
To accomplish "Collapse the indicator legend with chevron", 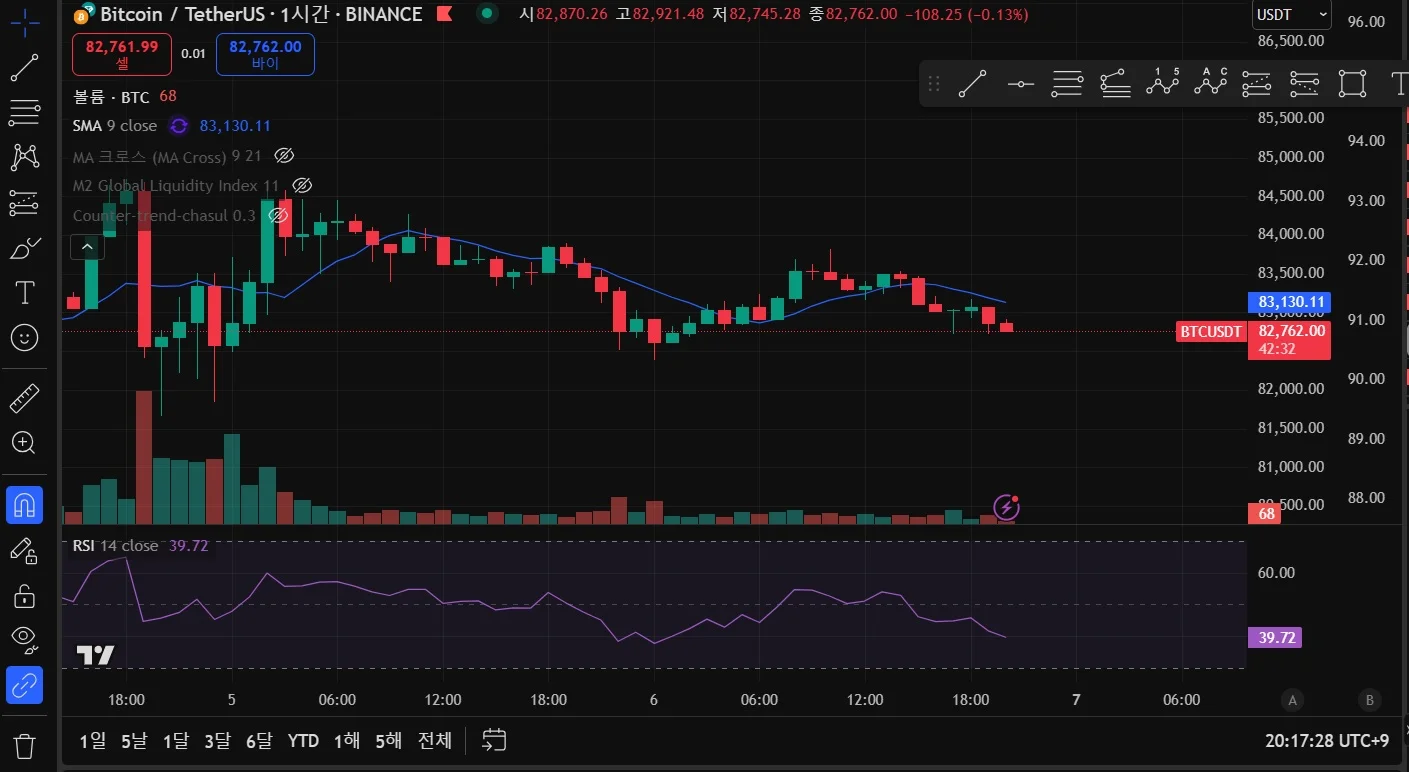I will pyautogui.click(x=87, y=247).
